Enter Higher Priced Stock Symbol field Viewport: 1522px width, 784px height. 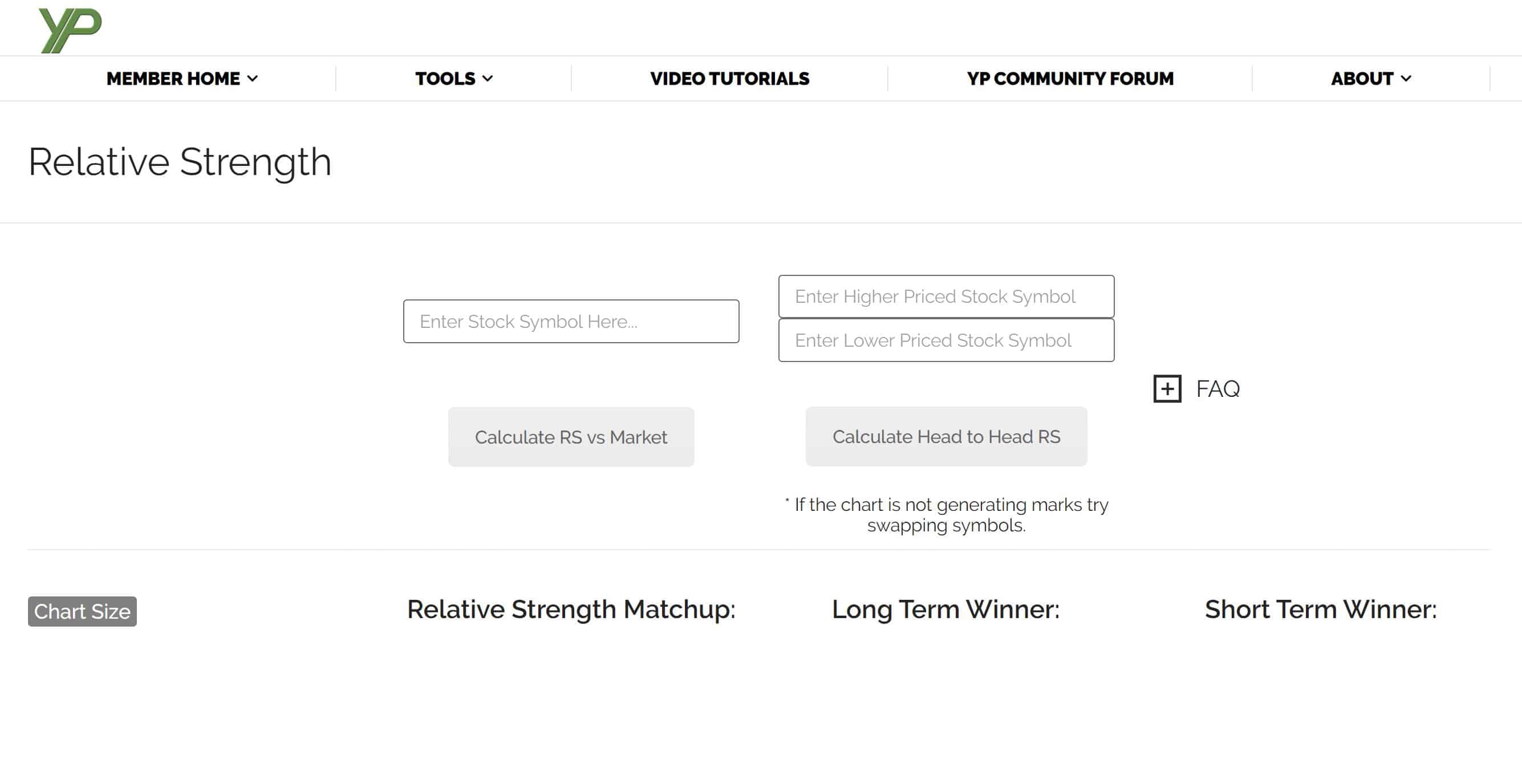946,296
